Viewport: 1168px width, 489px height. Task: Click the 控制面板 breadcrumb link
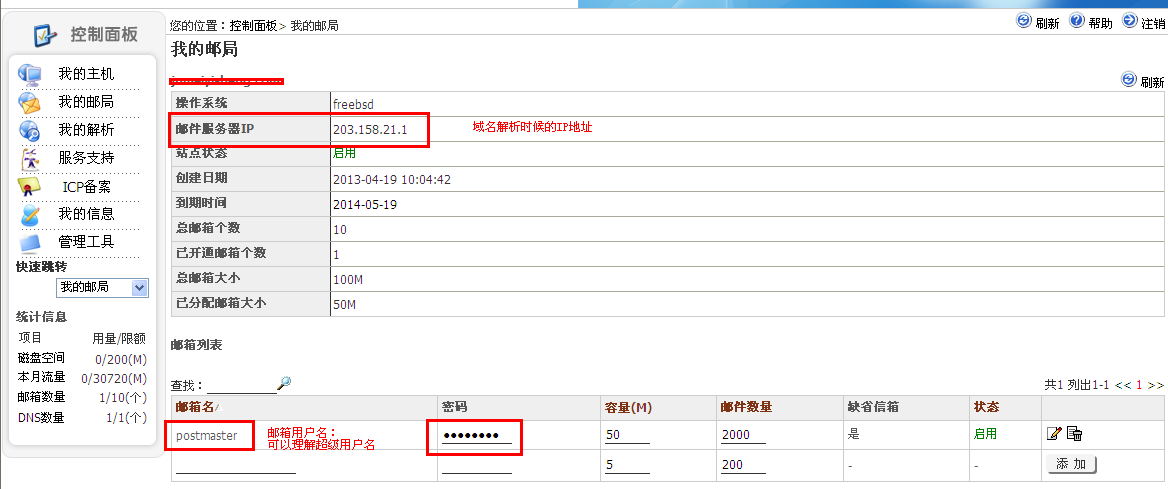253,25
